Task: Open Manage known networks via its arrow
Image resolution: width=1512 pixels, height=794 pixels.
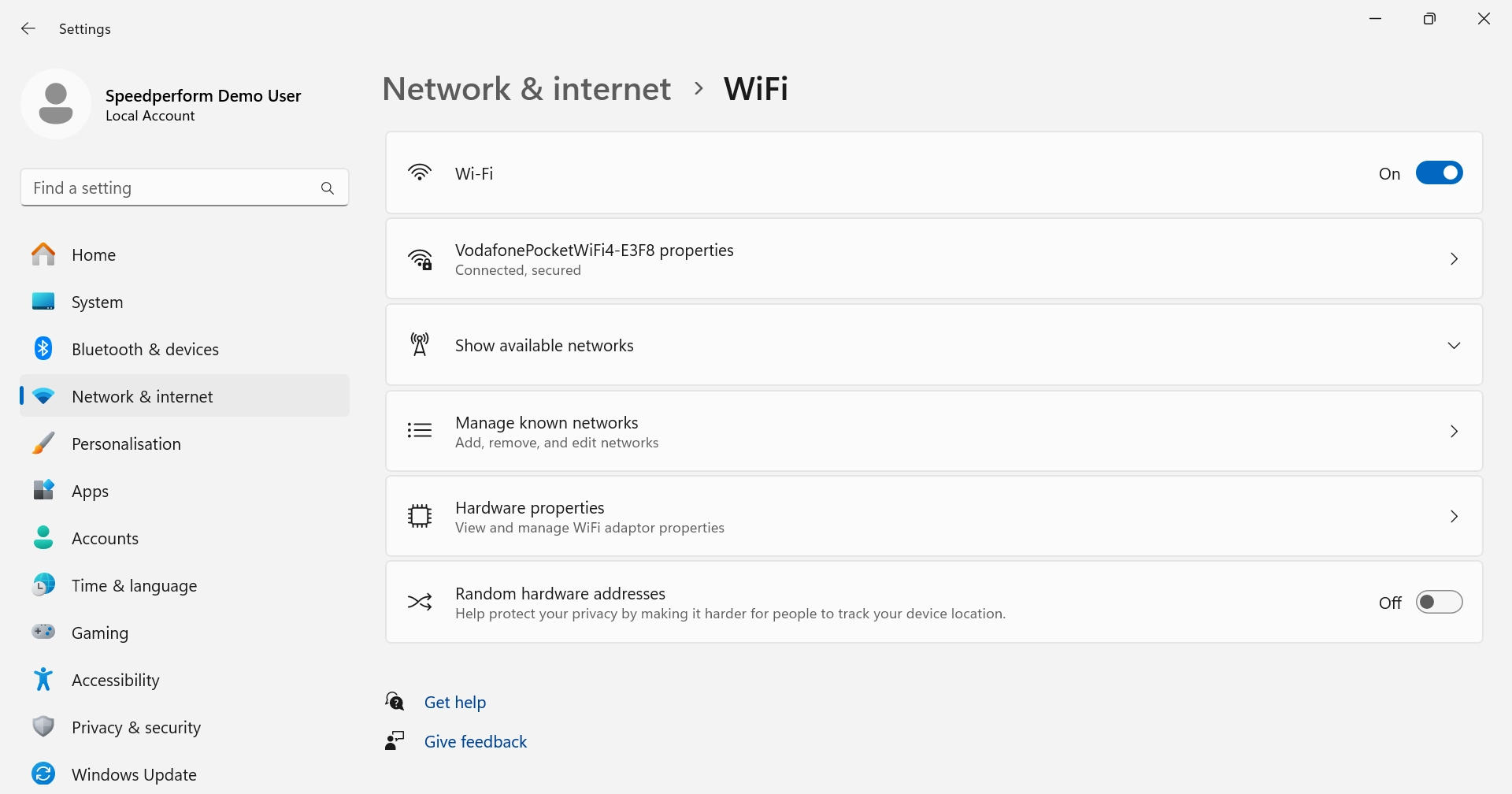Action: tap(1455, 430)
